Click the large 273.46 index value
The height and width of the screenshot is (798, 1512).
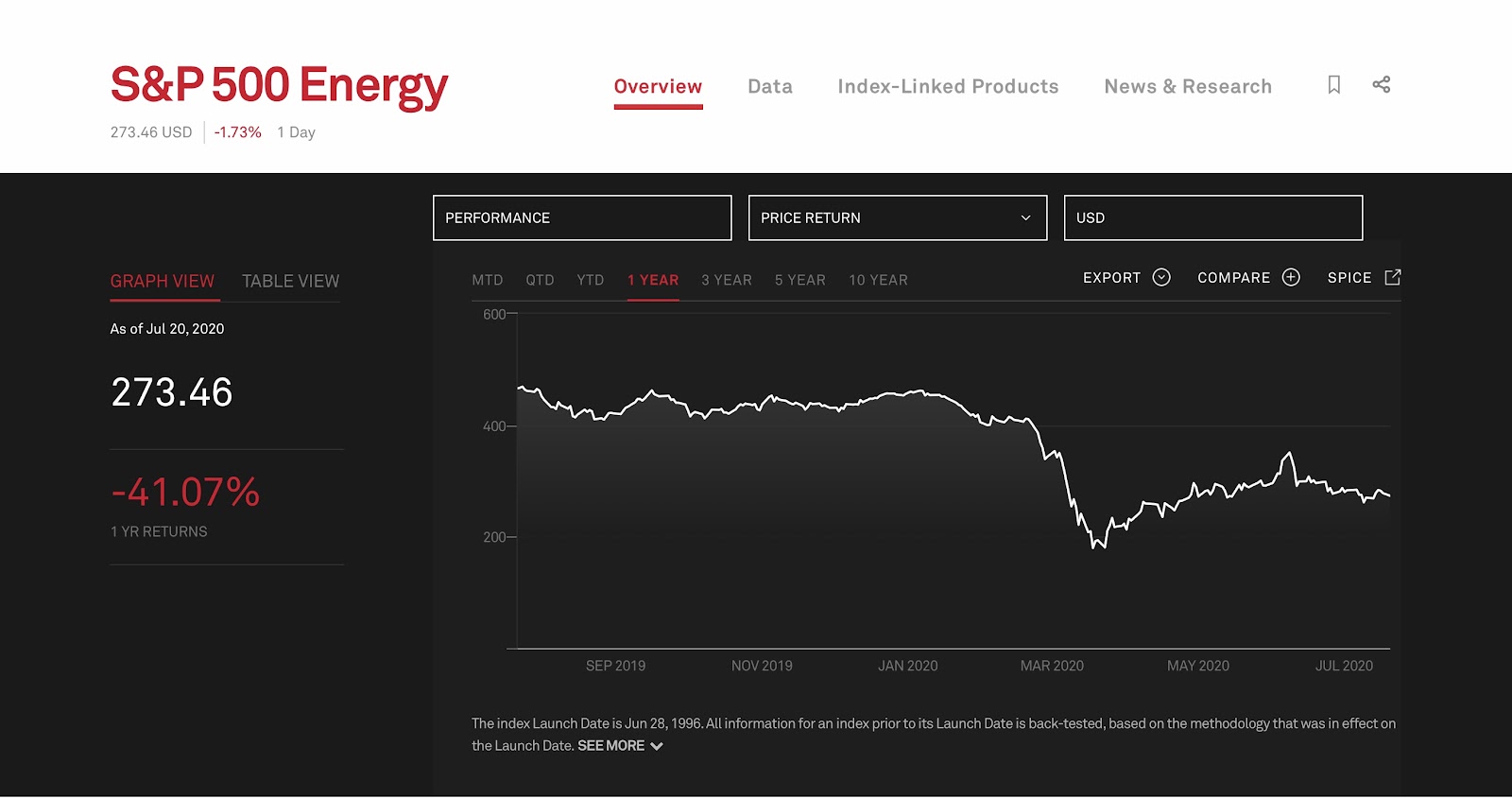(172, 392)
